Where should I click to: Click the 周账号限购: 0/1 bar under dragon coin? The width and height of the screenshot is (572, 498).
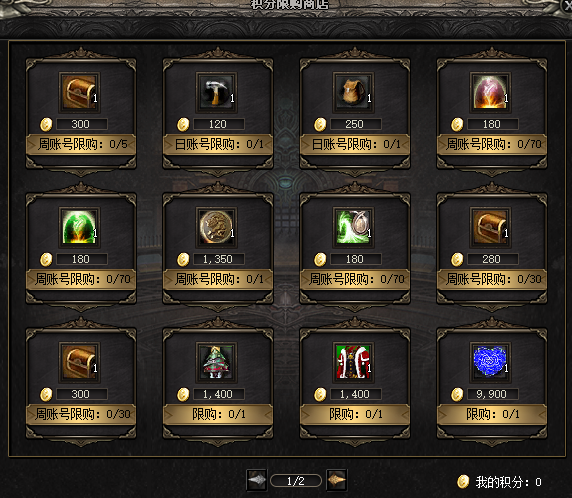(218, 279)
